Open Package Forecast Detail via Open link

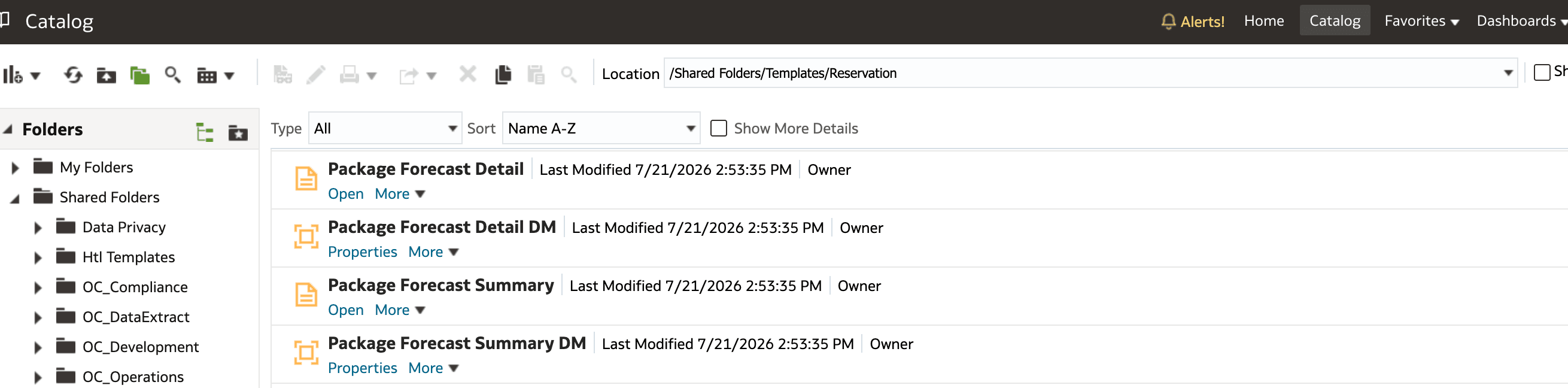tap(346, 193)
